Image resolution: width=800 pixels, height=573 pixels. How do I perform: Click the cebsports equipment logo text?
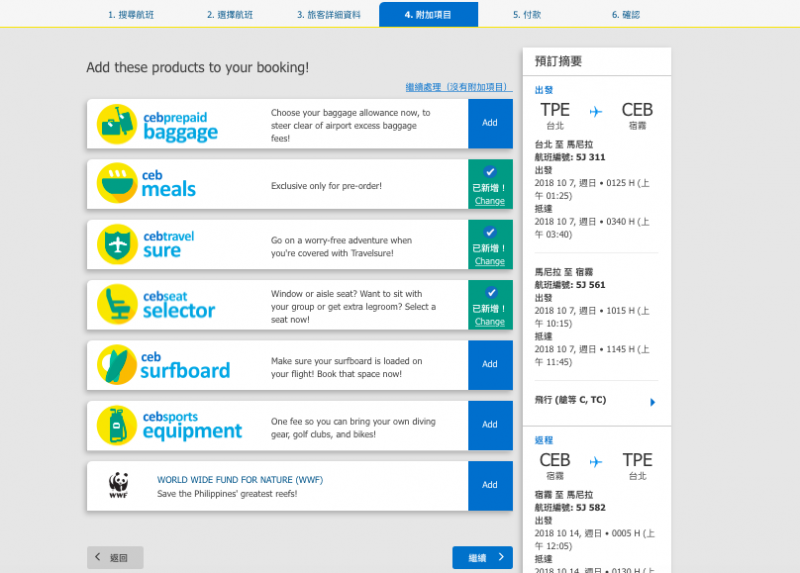192,426
